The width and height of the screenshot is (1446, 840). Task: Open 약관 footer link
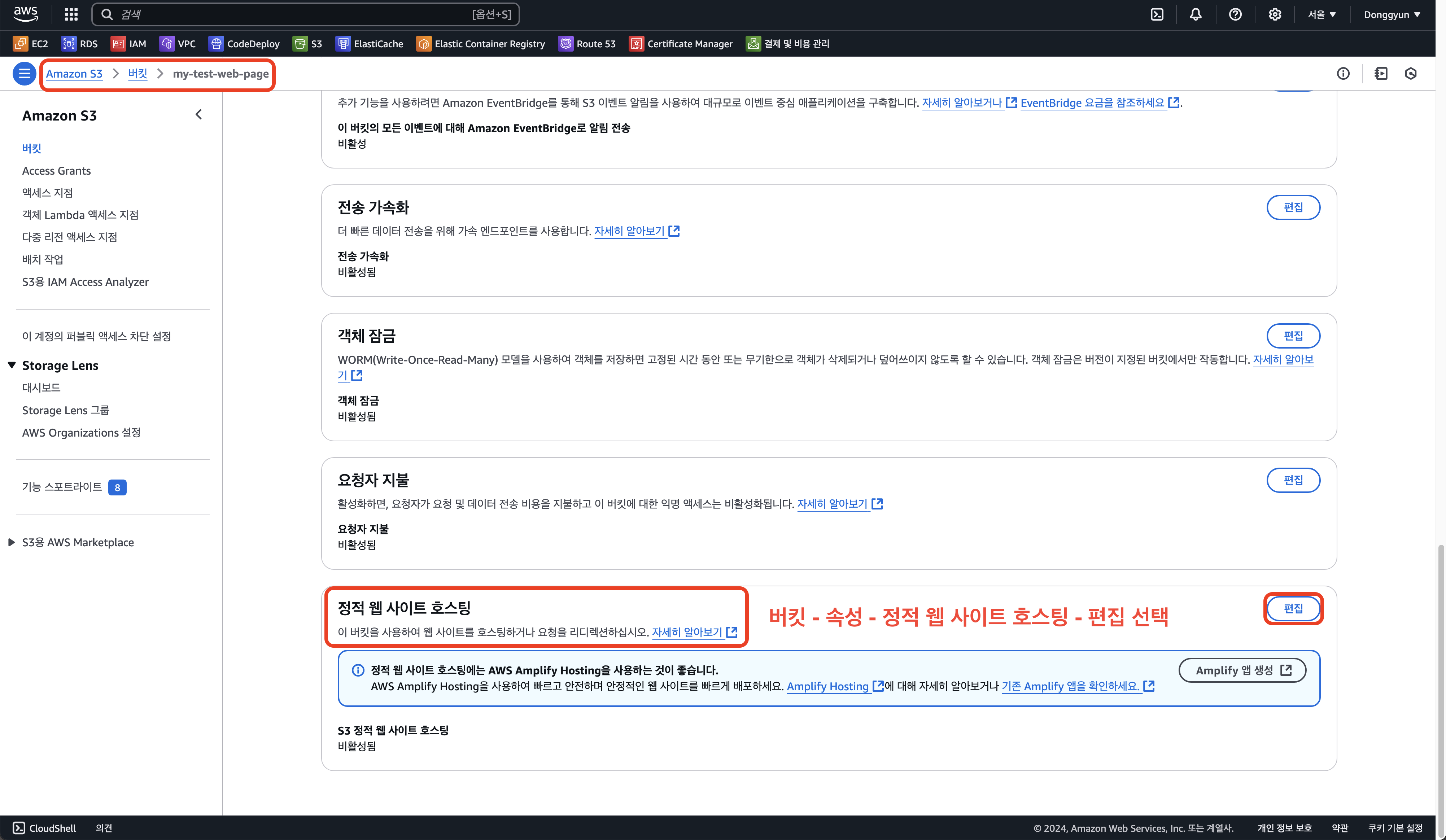(x=1340, y=827)
